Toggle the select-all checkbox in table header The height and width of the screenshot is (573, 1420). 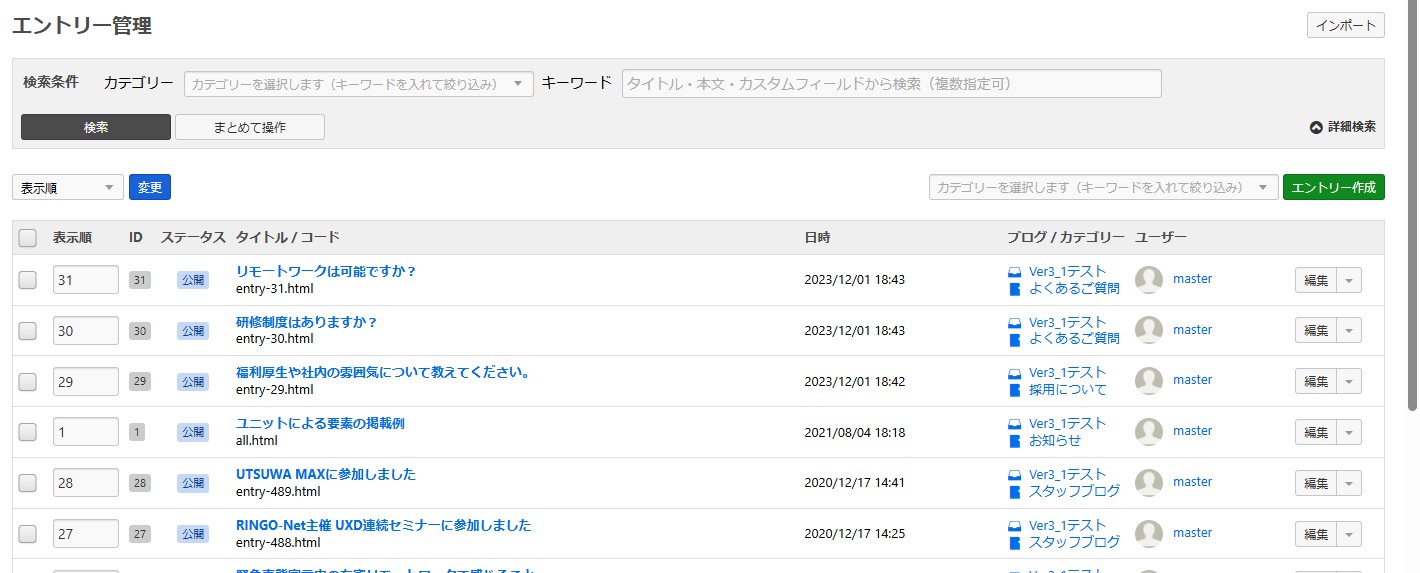click(x=28, y=238)
